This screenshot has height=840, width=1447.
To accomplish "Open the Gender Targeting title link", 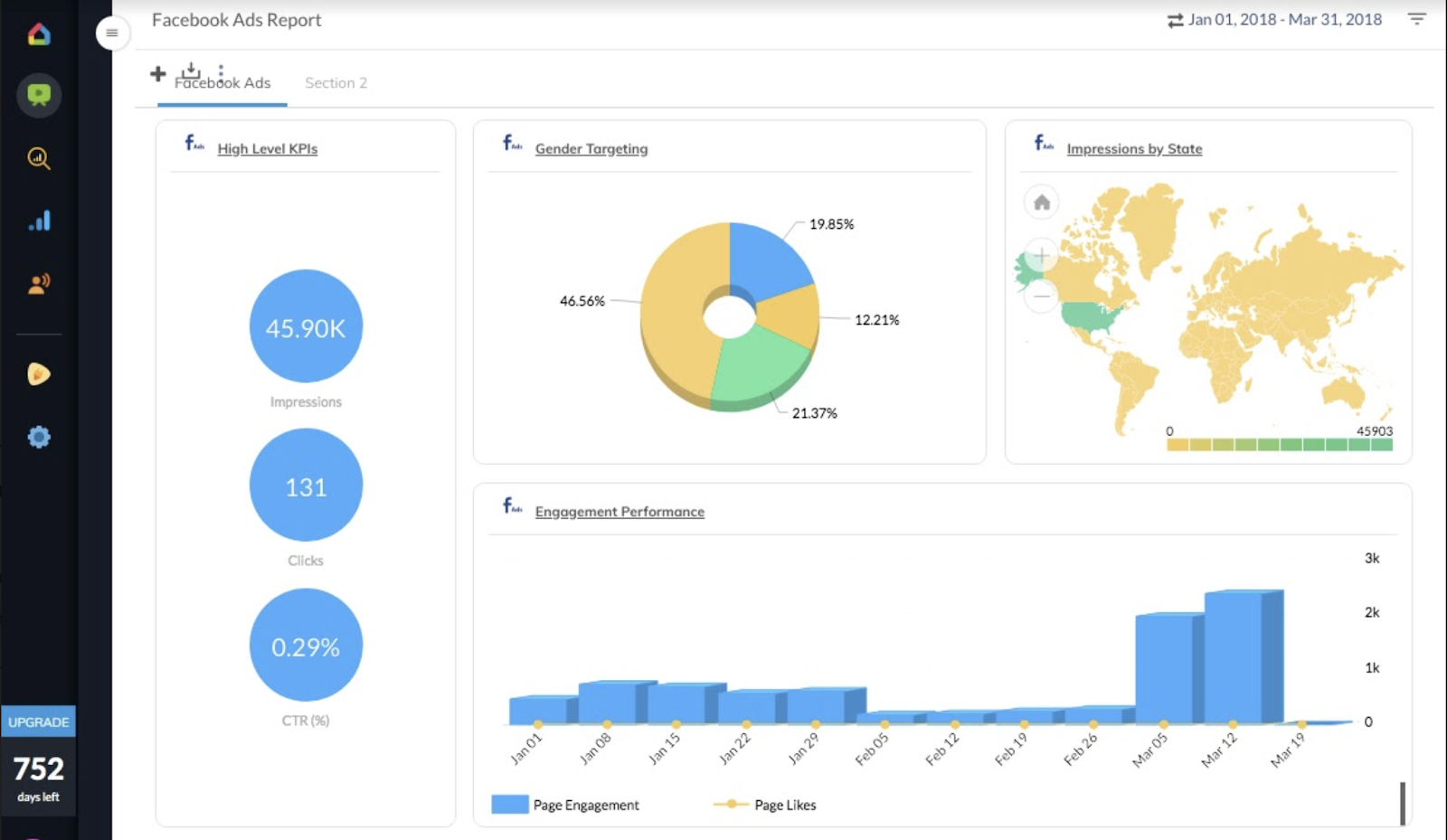I will pos(591,148).
